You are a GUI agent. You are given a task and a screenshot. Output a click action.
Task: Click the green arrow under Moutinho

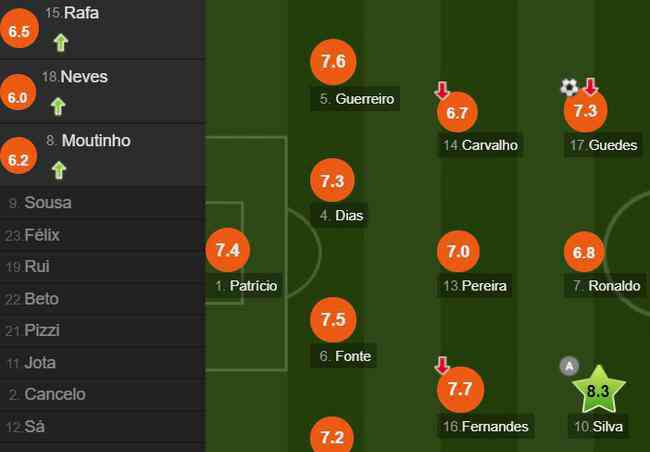coord(59,170)
